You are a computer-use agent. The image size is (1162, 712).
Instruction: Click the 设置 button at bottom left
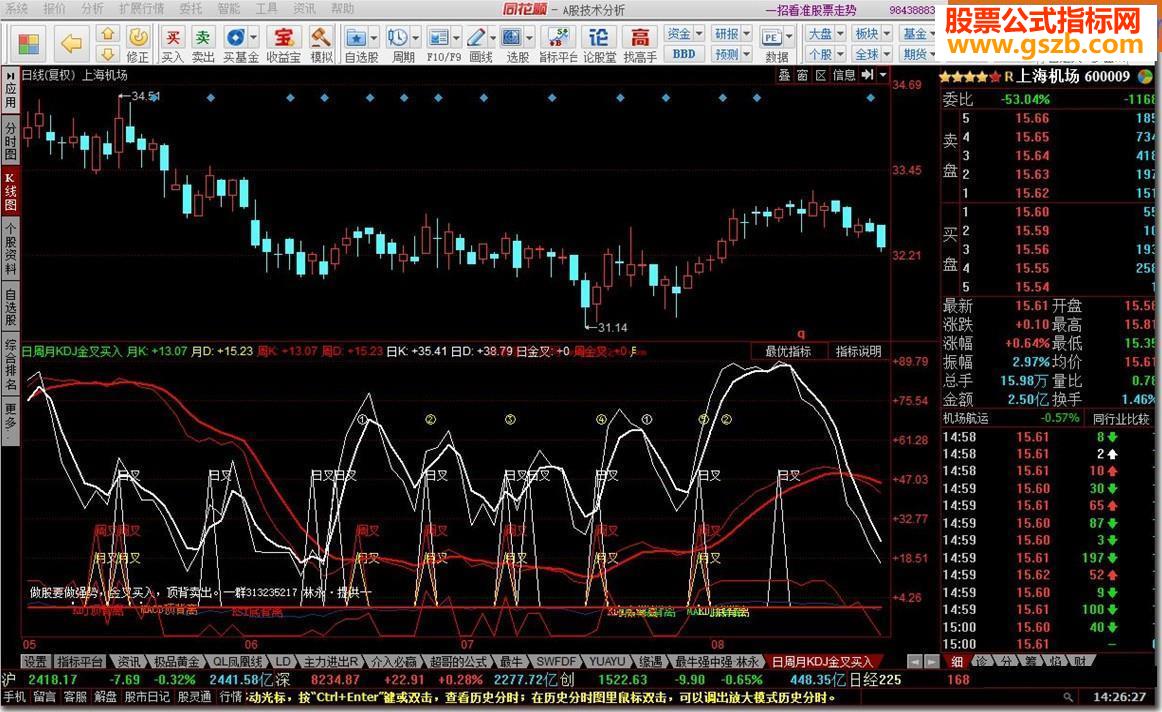click(35, 662)
